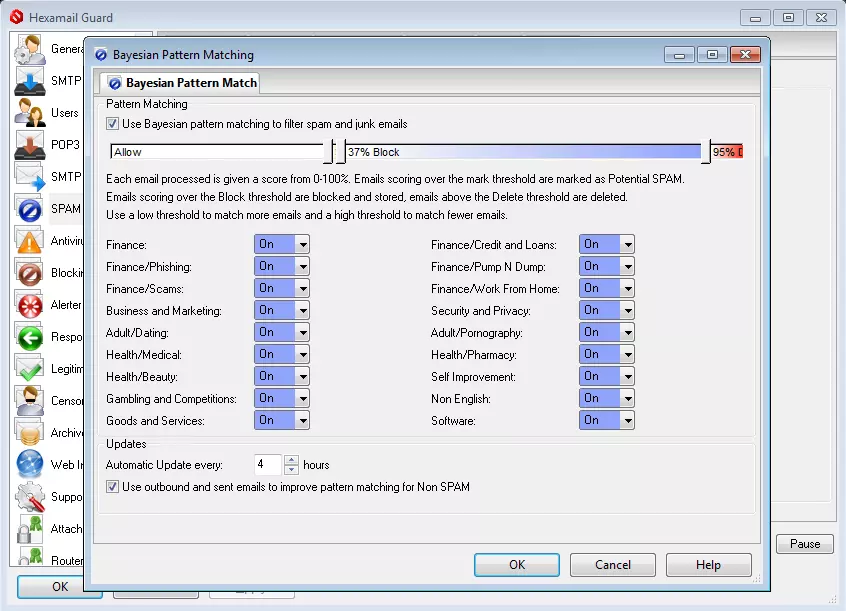Click the SPAM sidebar icon
Image resolution: width=846 pixels, height=611 pixels.
[30, 209]
